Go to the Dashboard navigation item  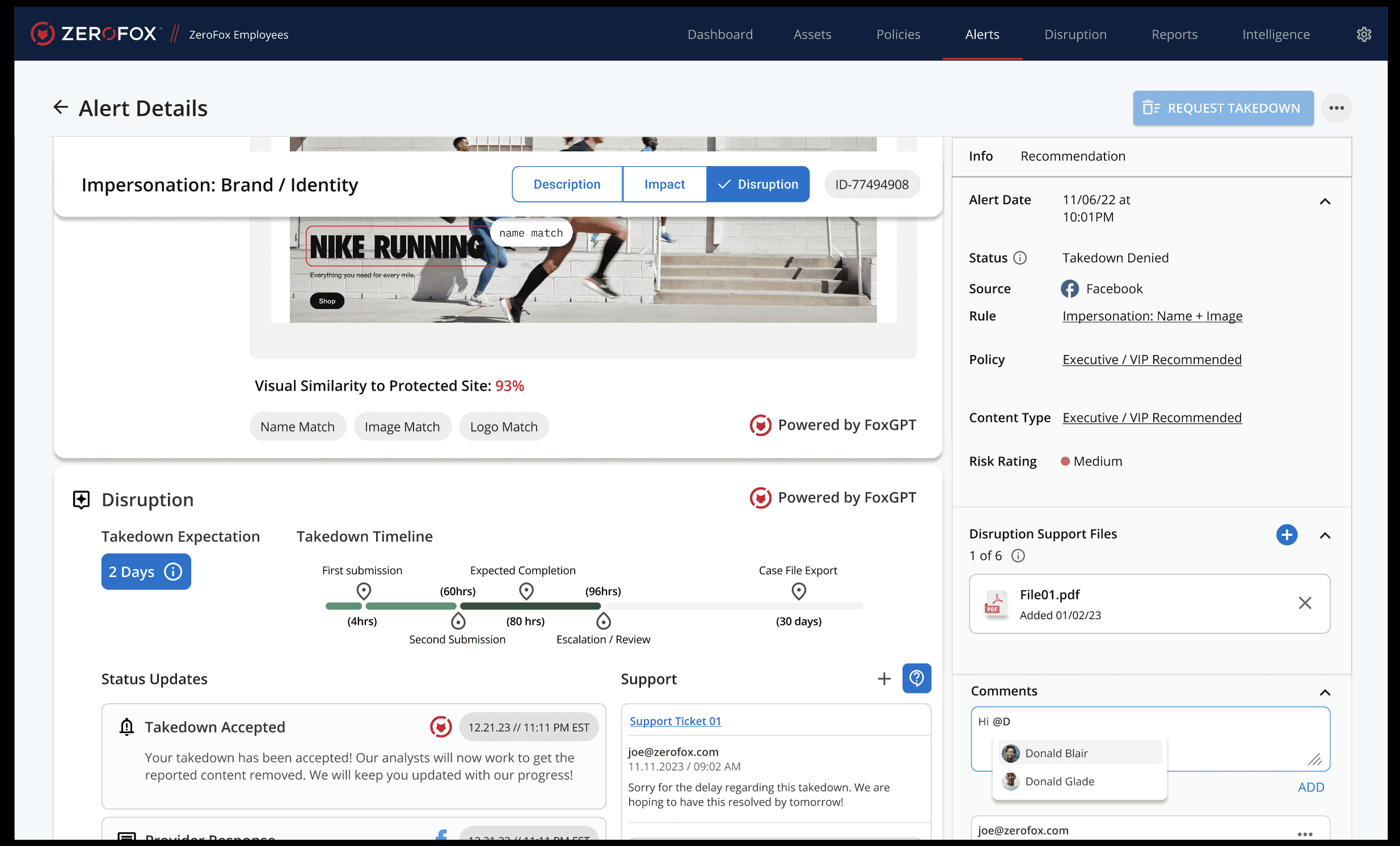coord(719,34)
